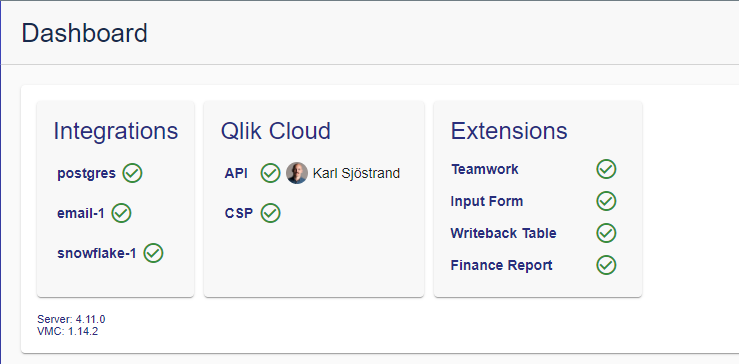
Task: Open the email-1 integration link
Action: click(81, 214)
